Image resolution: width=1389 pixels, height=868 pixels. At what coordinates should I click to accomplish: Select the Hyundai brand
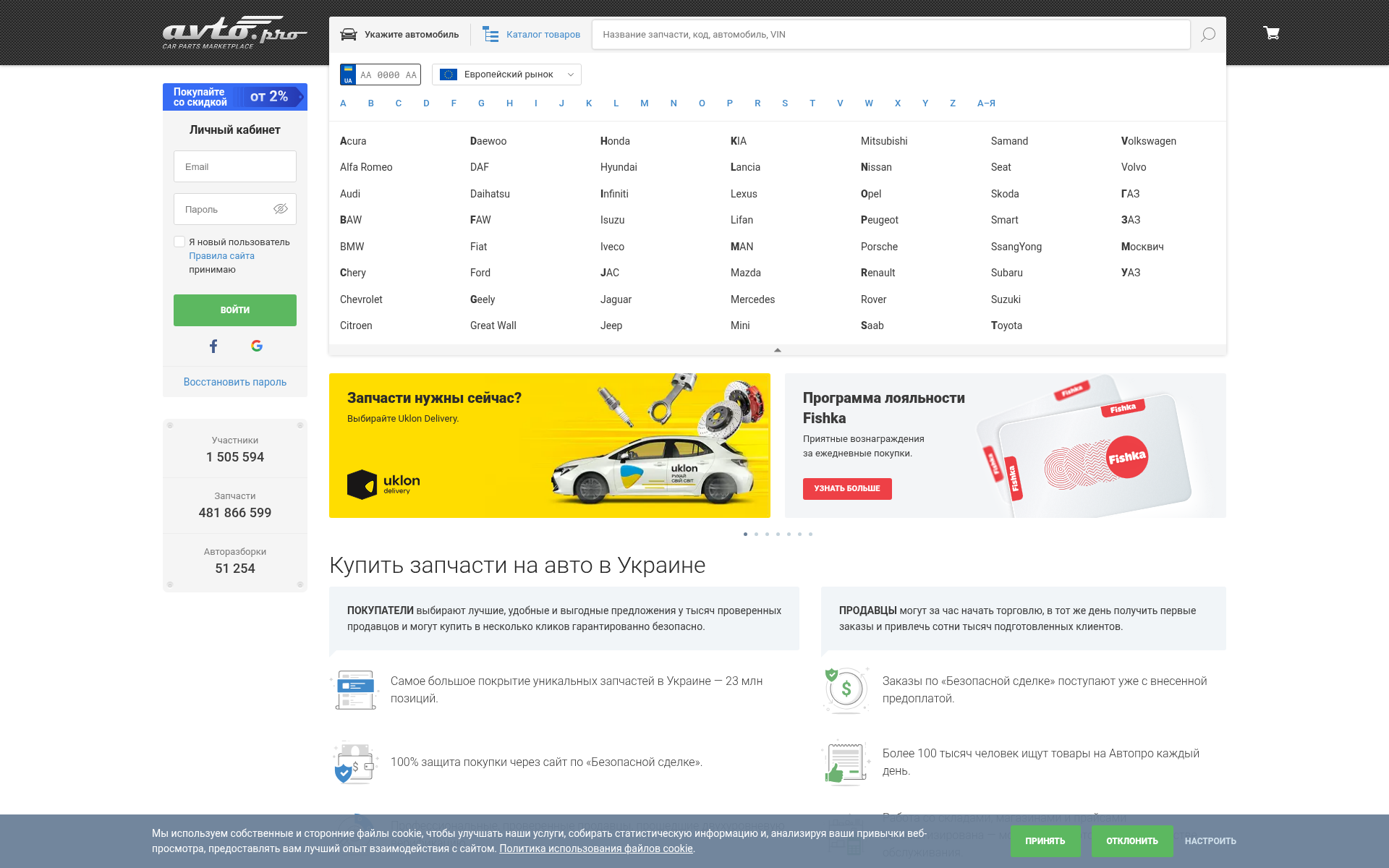(619, 167)
